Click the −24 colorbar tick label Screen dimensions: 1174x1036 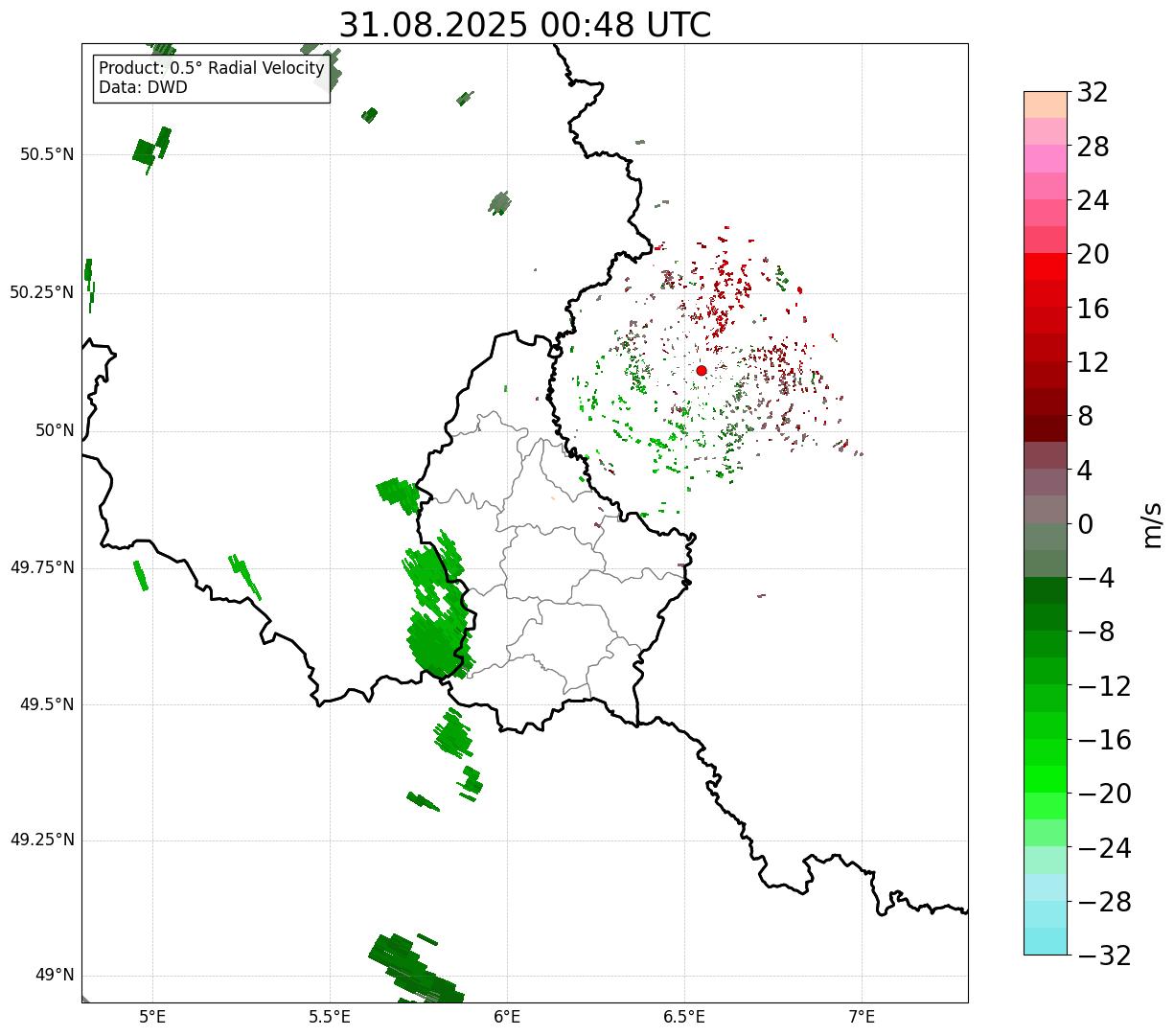tap(1104, 848)
